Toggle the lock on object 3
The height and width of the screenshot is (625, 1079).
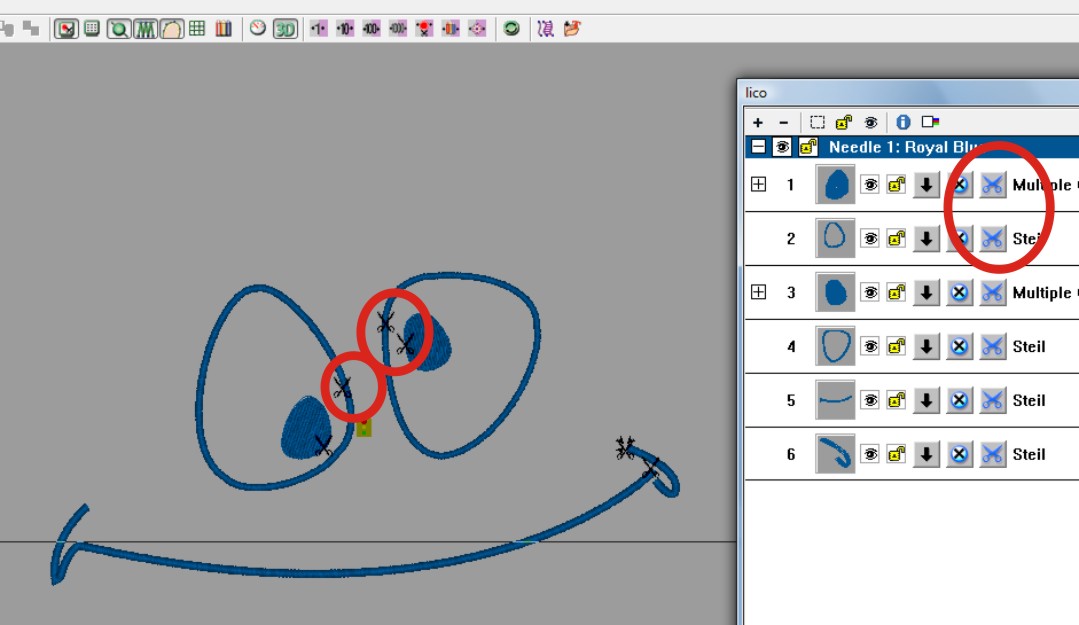(x=896, y=293)
